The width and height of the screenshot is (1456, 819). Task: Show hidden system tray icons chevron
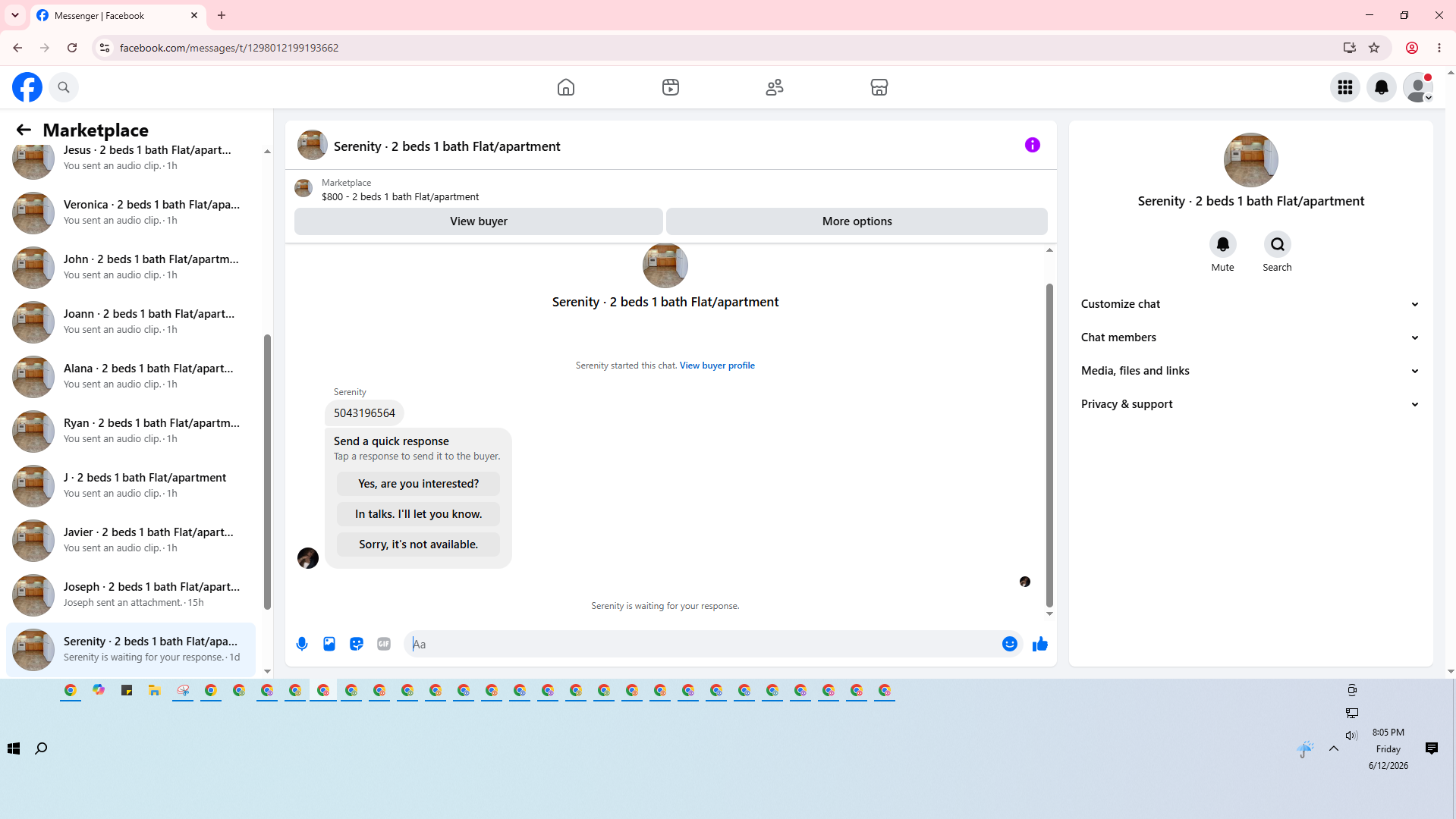(x=1334, y=748)
